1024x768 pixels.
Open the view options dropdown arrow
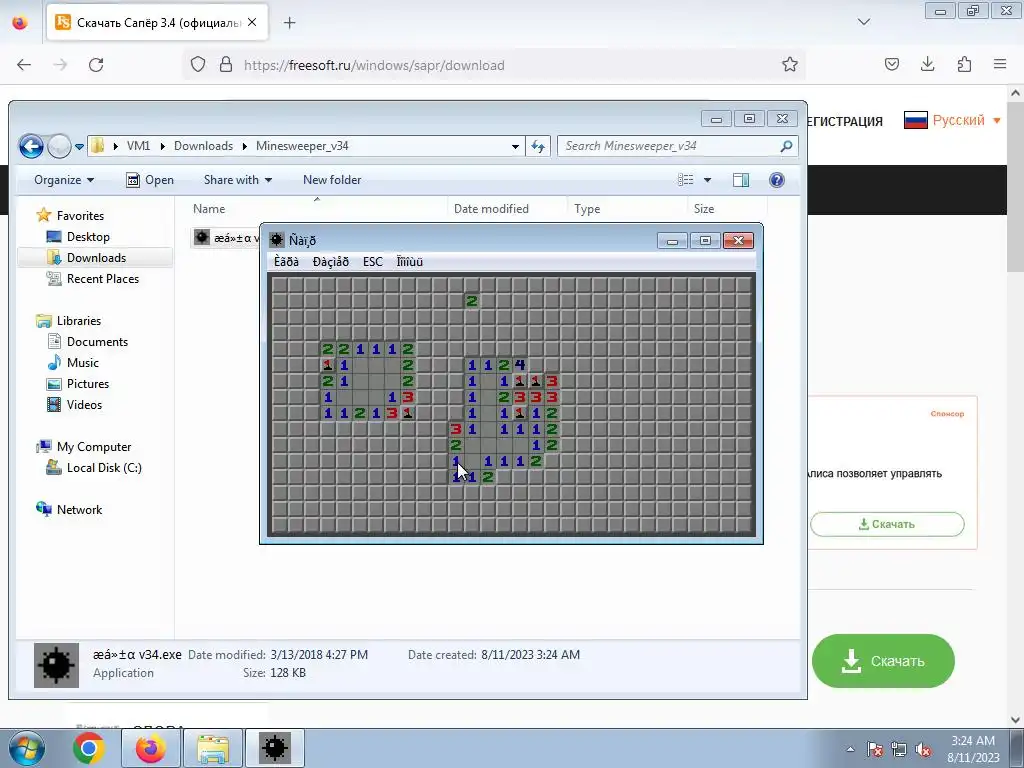707,180
